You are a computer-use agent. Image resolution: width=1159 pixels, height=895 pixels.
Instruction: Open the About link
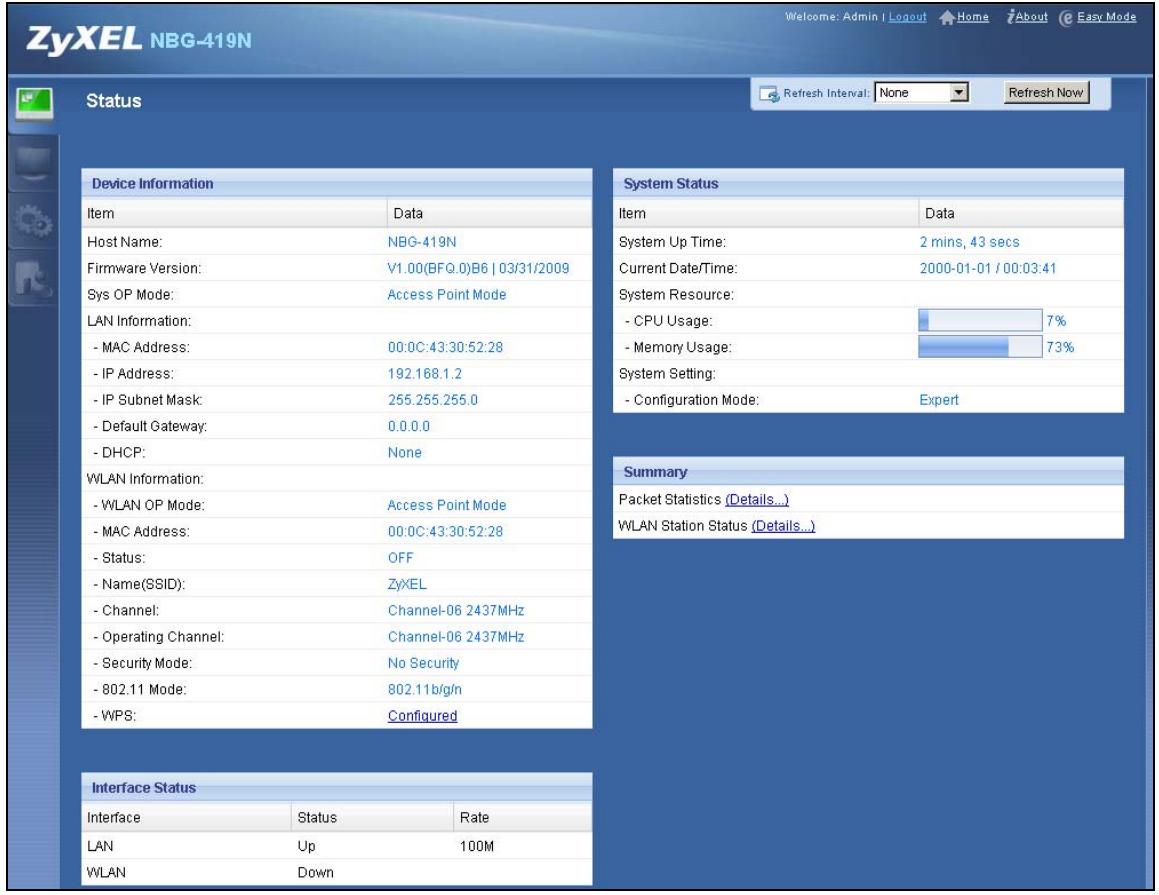tap(1031, 17)
